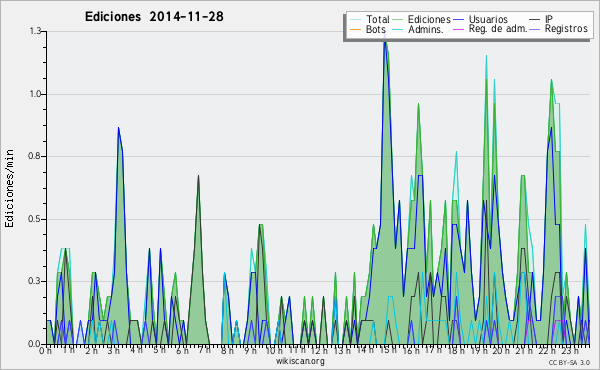
Task: Click the 0.5 y-axis value
Action: (35, 219)
